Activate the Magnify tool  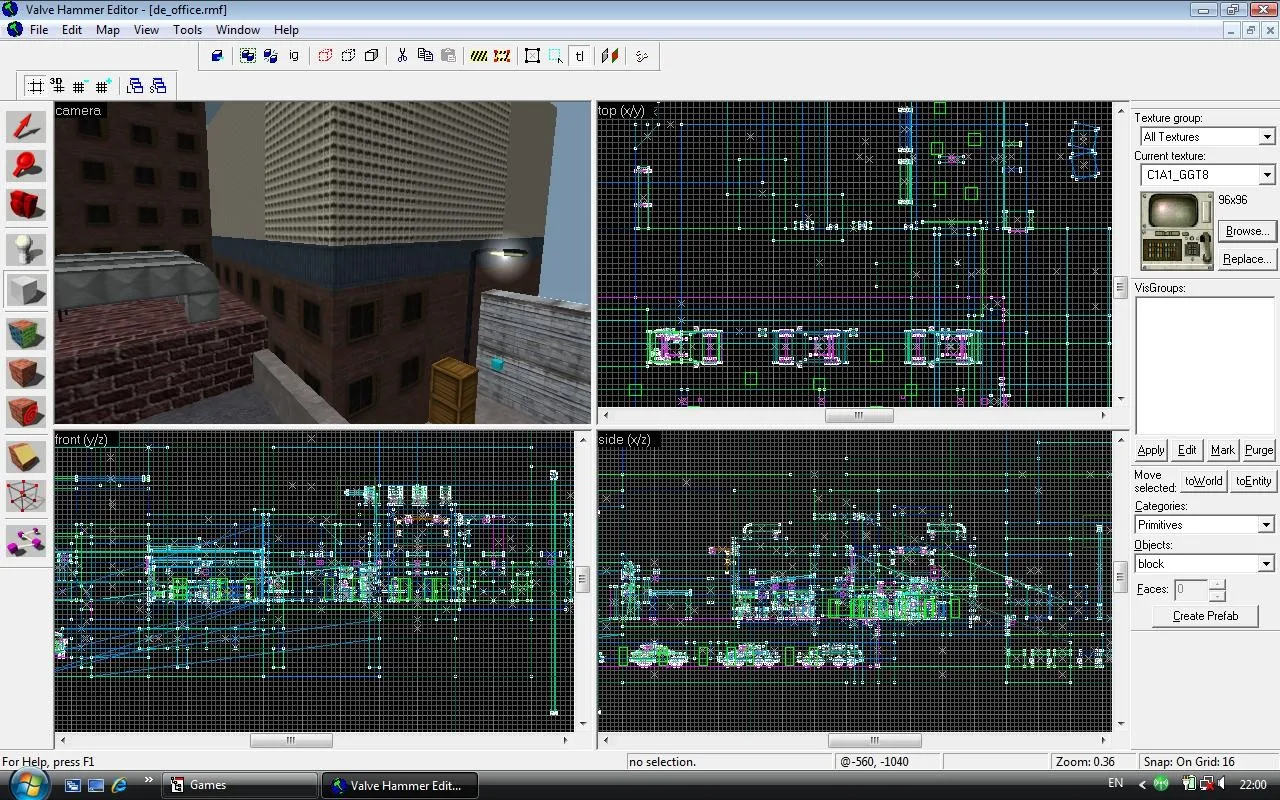pyautogui.click(x=26, y=166)
